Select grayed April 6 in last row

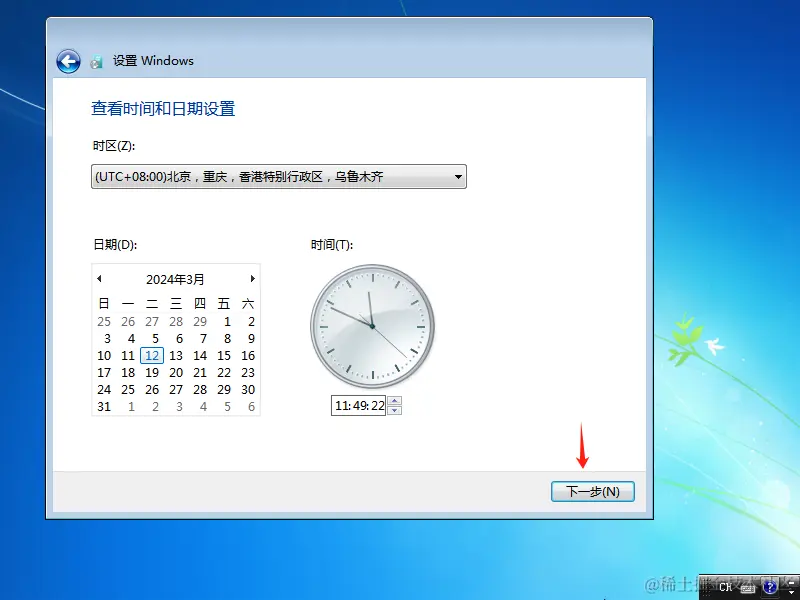(x=251, y=407)
